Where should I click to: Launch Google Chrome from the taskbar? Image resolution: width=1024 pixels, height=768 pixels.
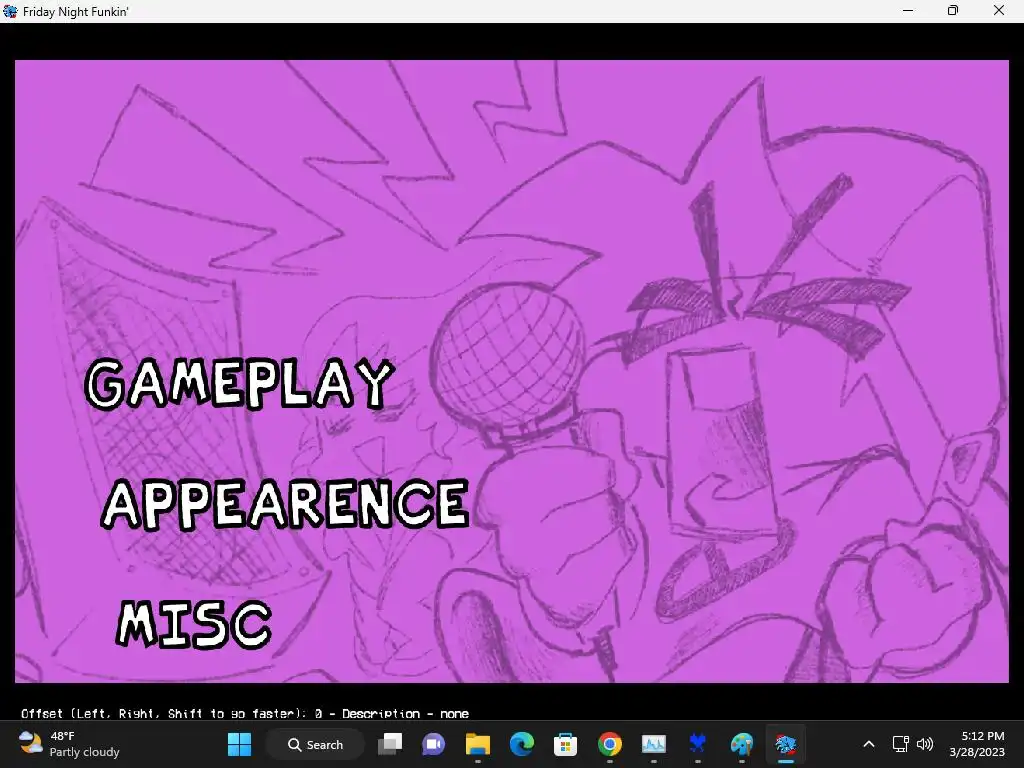pyautogui.click(x=609, y=744)
